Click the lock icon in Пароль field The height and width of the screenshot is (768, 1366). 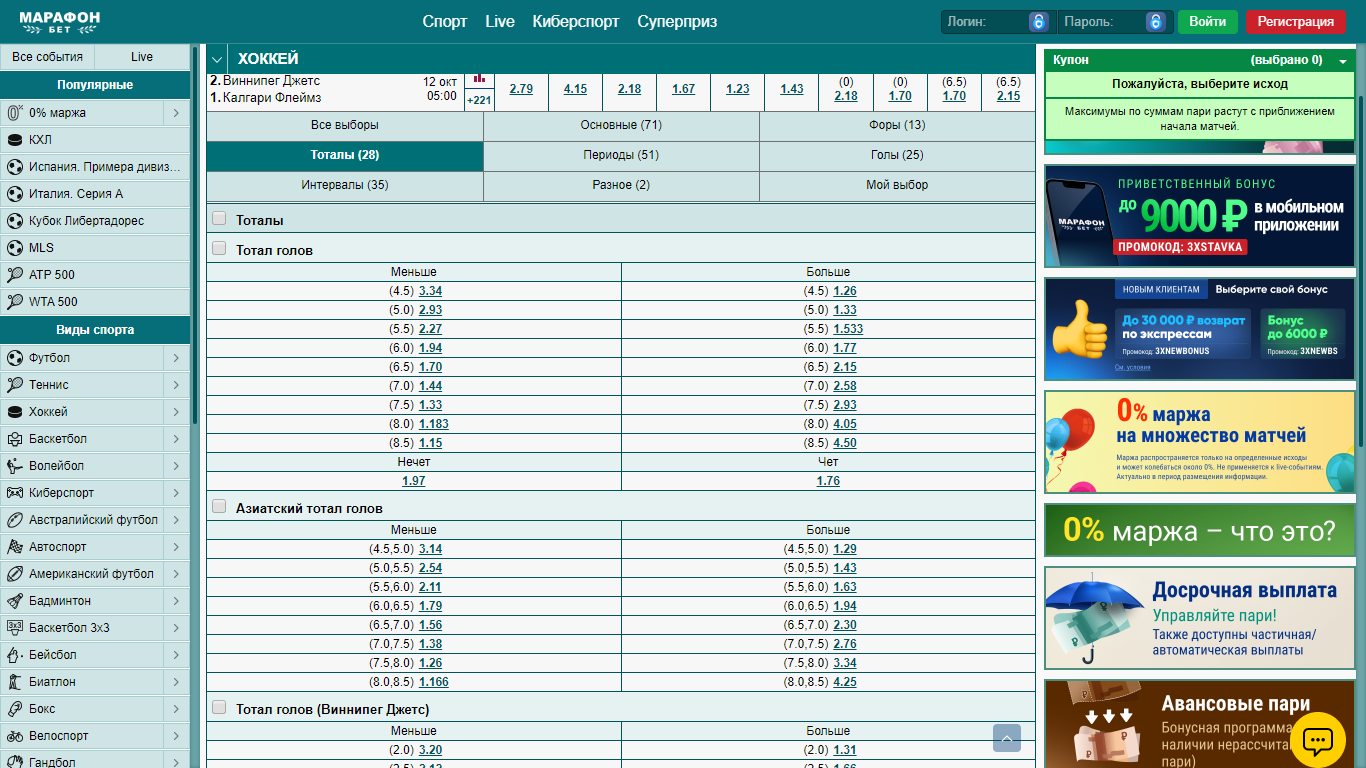(1155, 22)
